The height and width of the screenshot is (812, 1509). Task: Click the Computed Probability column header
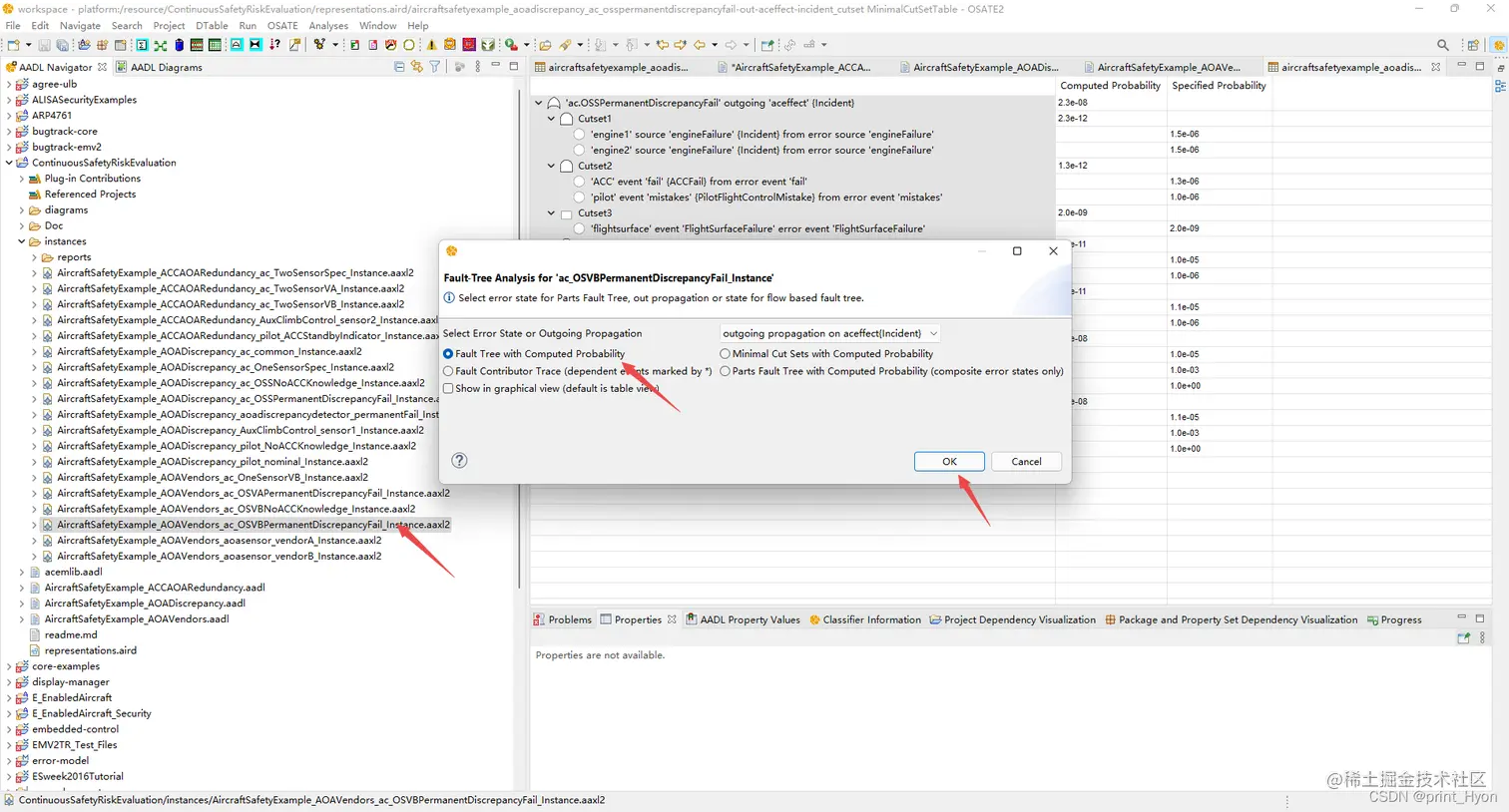click(1110, 86)
